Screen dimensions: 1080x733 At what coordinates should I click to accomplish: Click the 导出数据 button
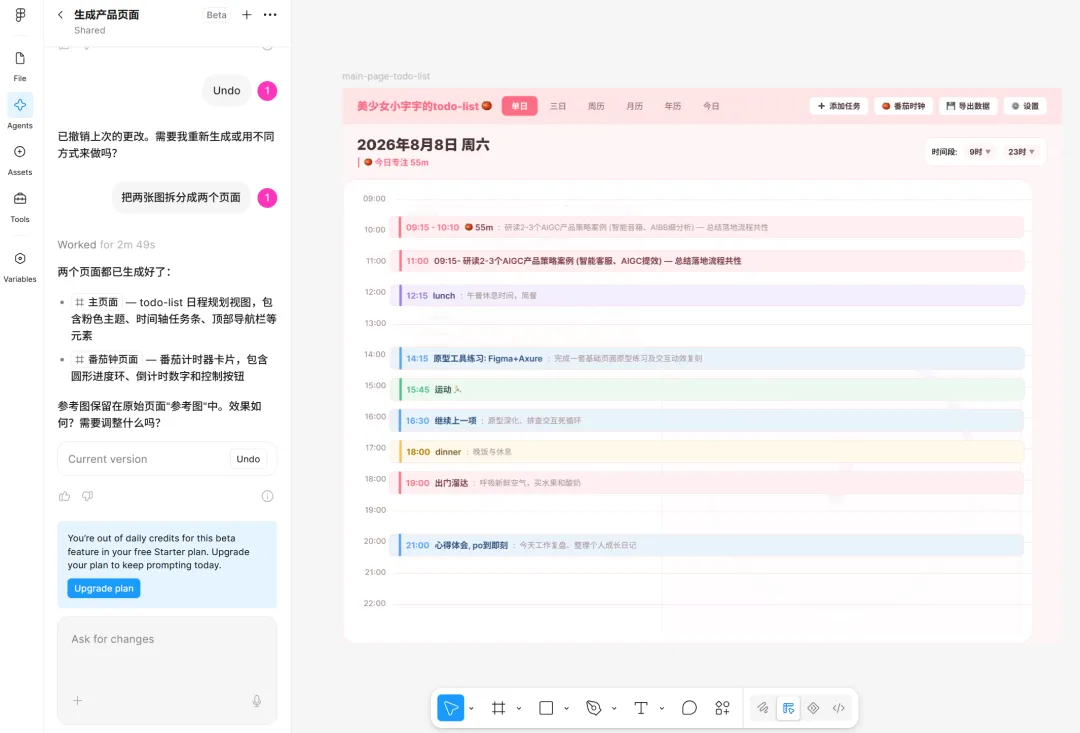(x=968, y=106)
